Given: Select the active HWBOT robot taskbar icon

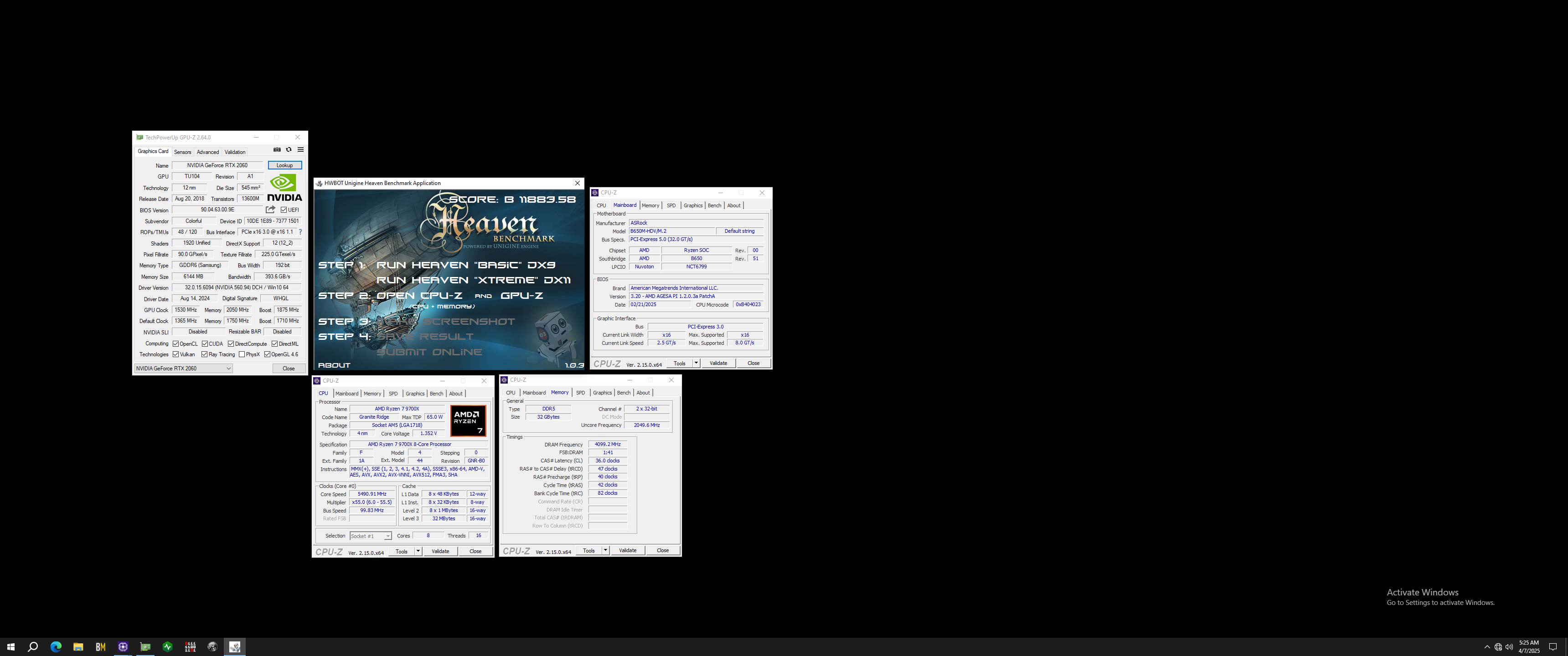Looking at the screenshot, I should pos(235,647).
